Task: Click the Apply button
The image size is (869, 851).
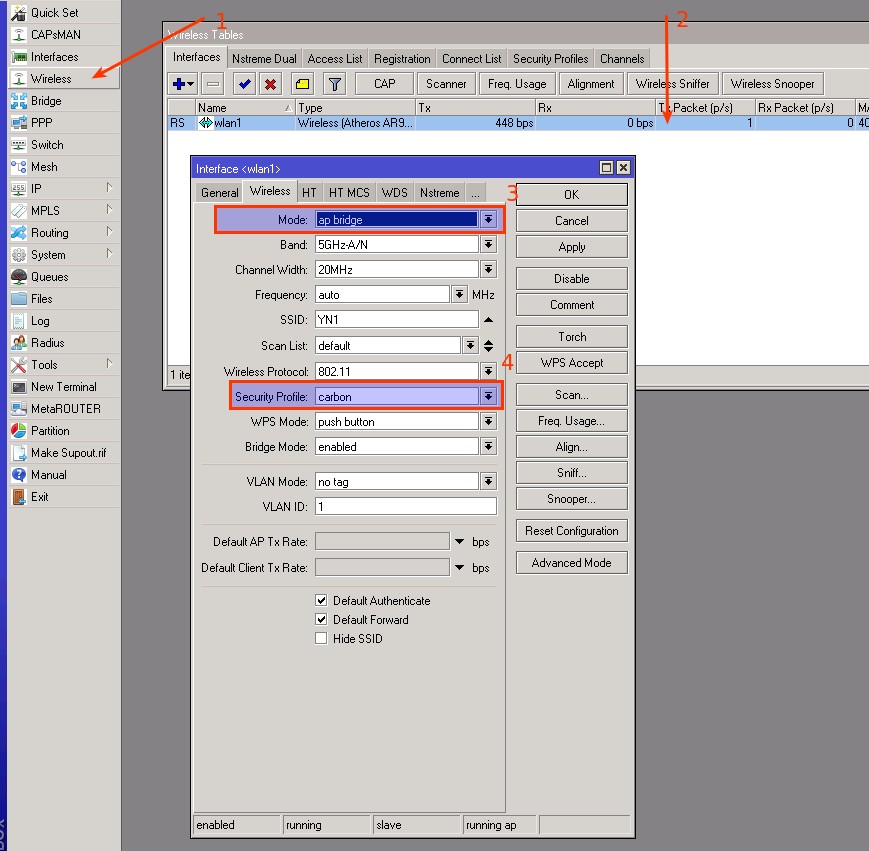Action: point(572,247)
